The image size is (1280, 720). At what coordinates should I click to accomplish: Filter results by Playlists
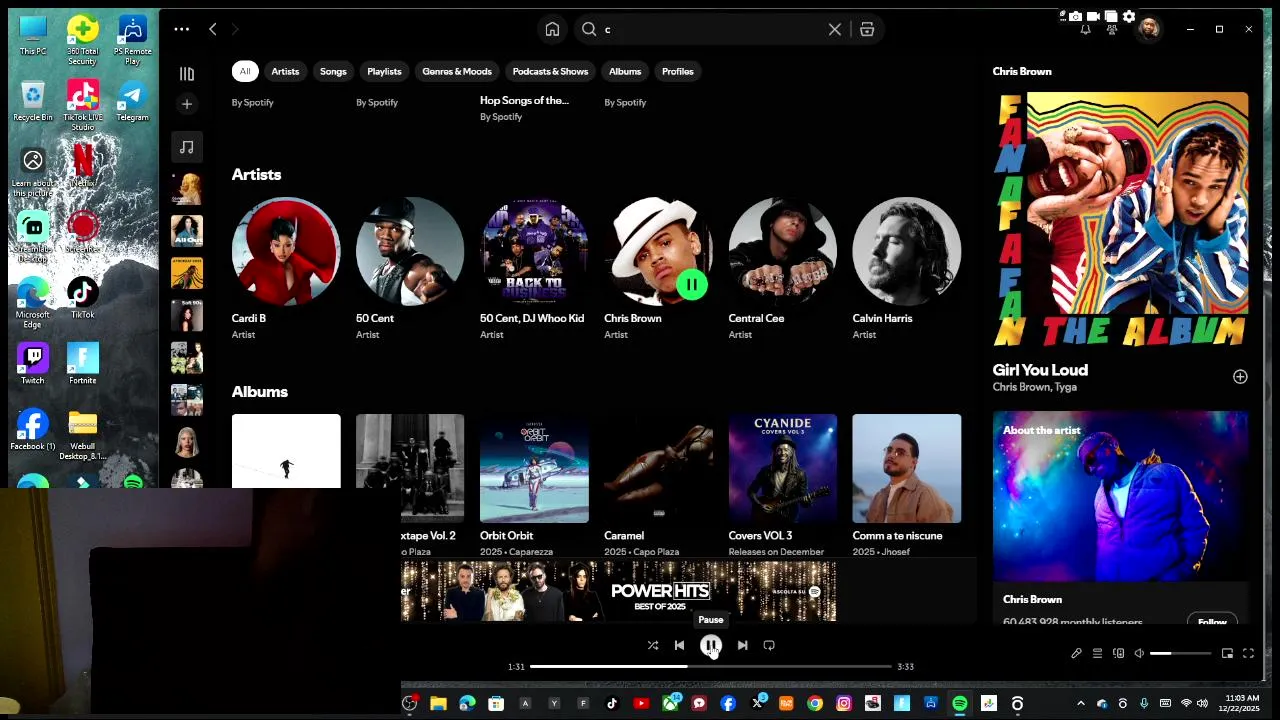pyautogui.click(x=384, y=71)
